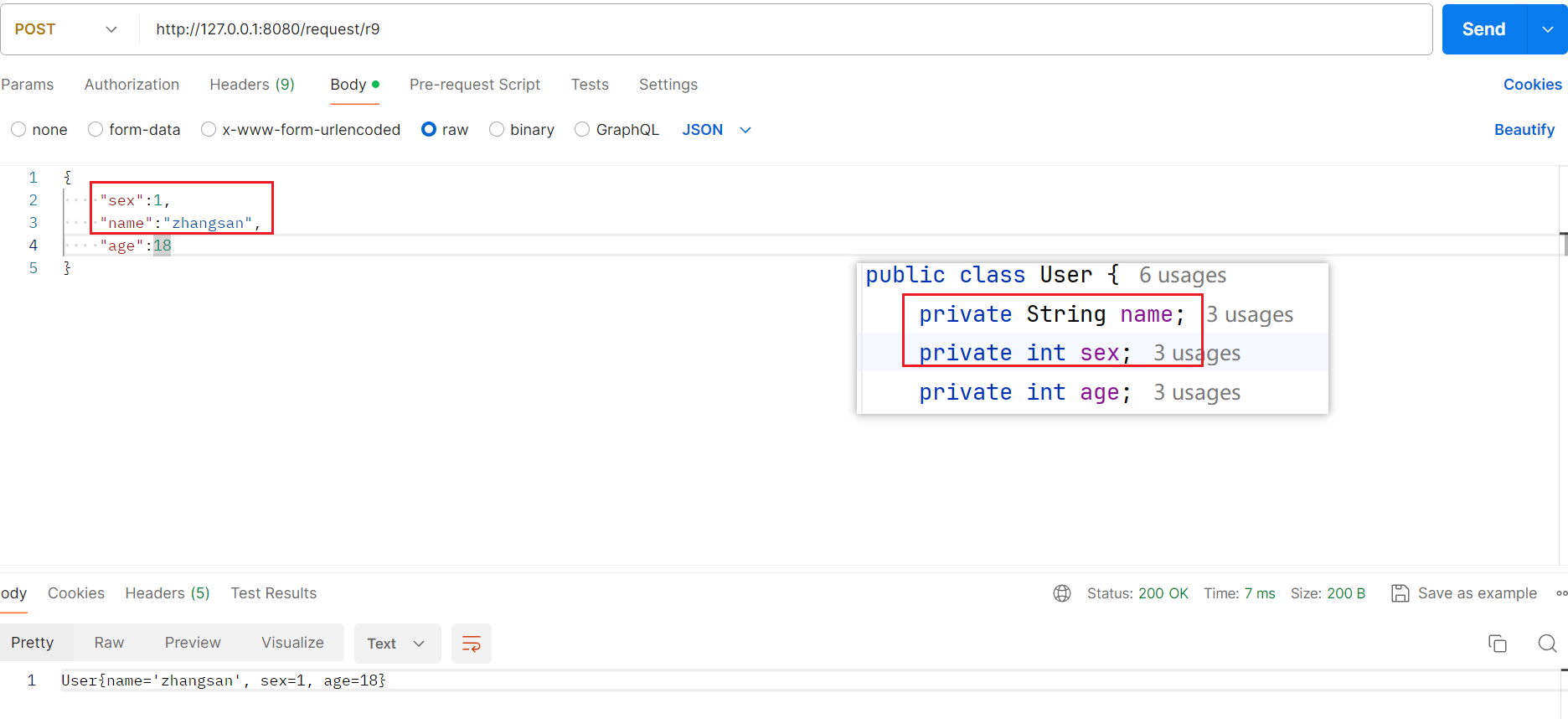Open the request Settings tab

(x=668, y=85)
